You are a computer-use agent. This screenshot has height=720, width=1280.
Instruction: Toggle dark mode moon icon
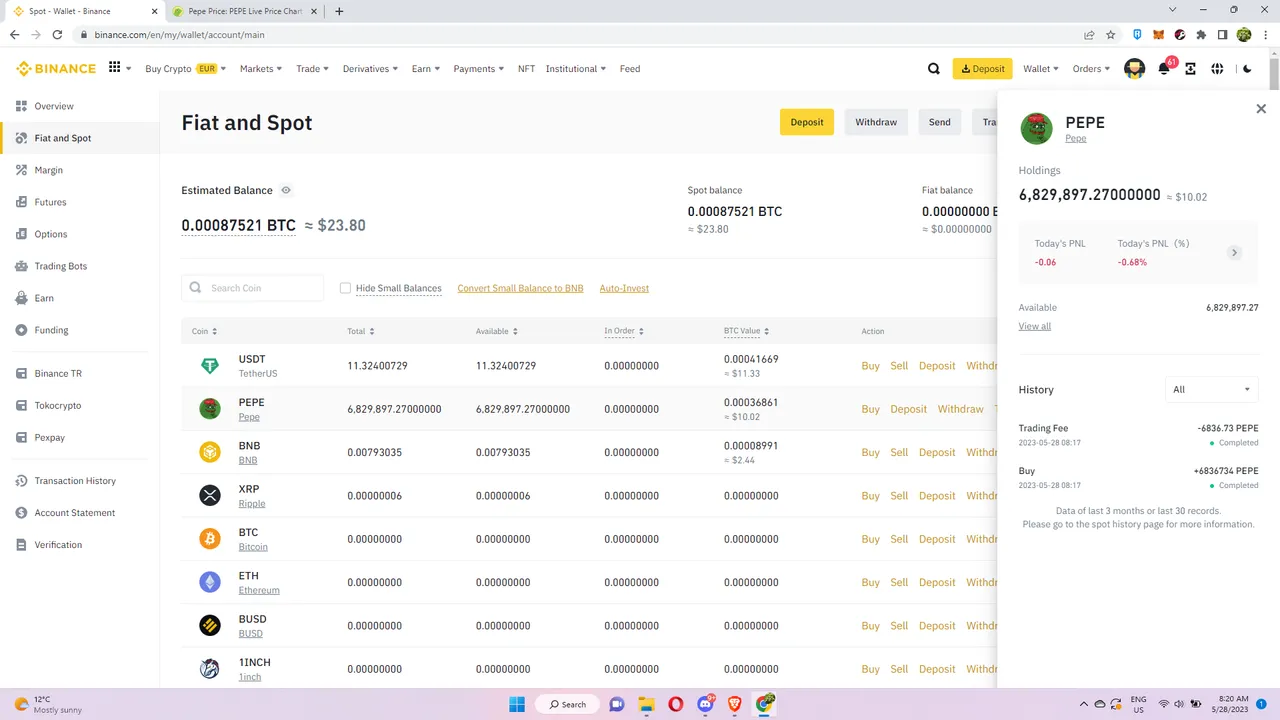click(x=1247, y=69)
